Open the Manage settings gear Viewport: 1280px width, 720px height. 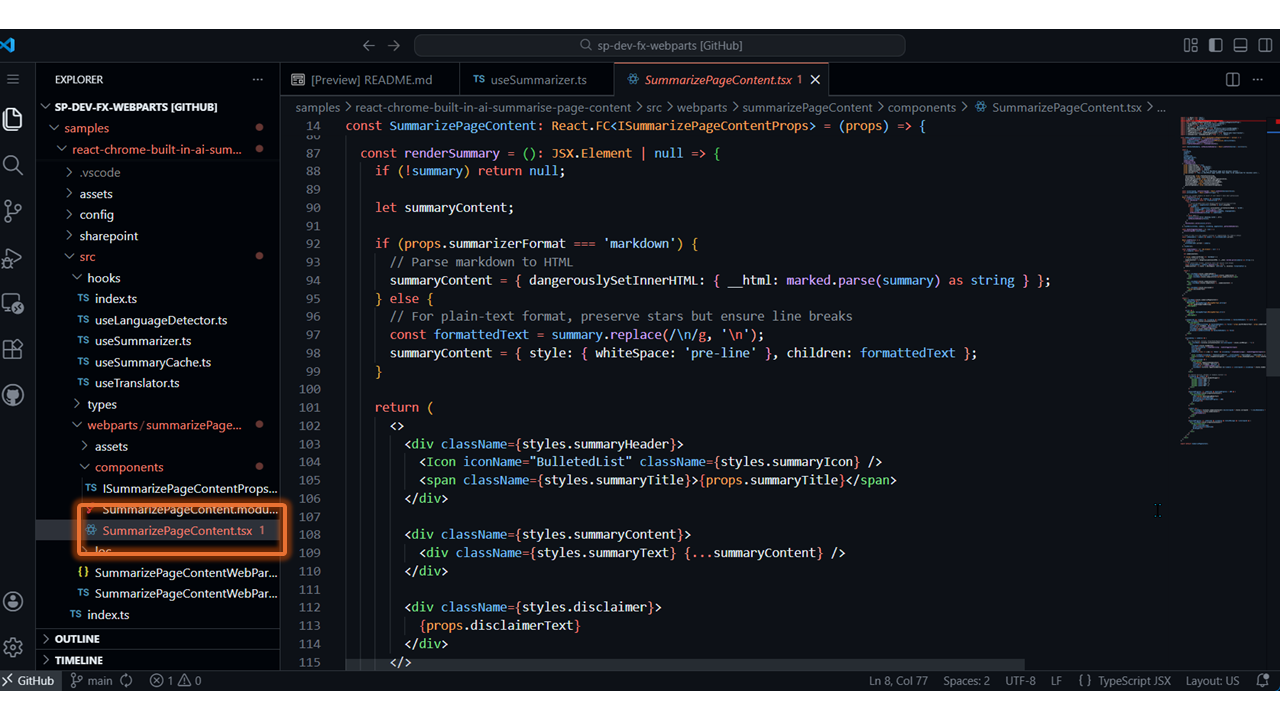click(x=13, y=647)
